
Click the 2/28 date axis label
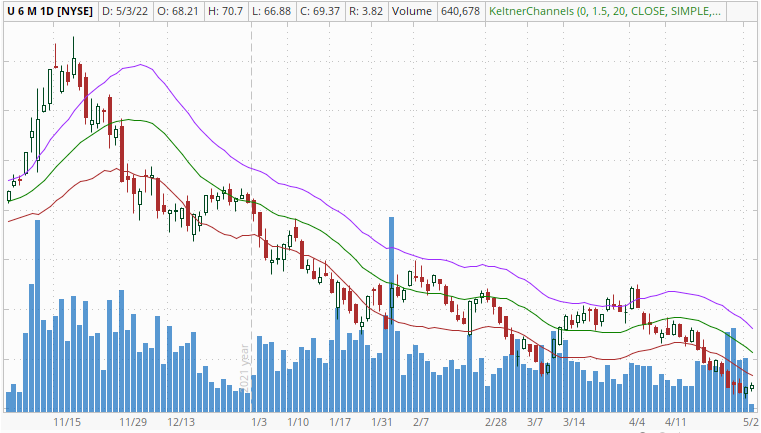coord(496,422)
